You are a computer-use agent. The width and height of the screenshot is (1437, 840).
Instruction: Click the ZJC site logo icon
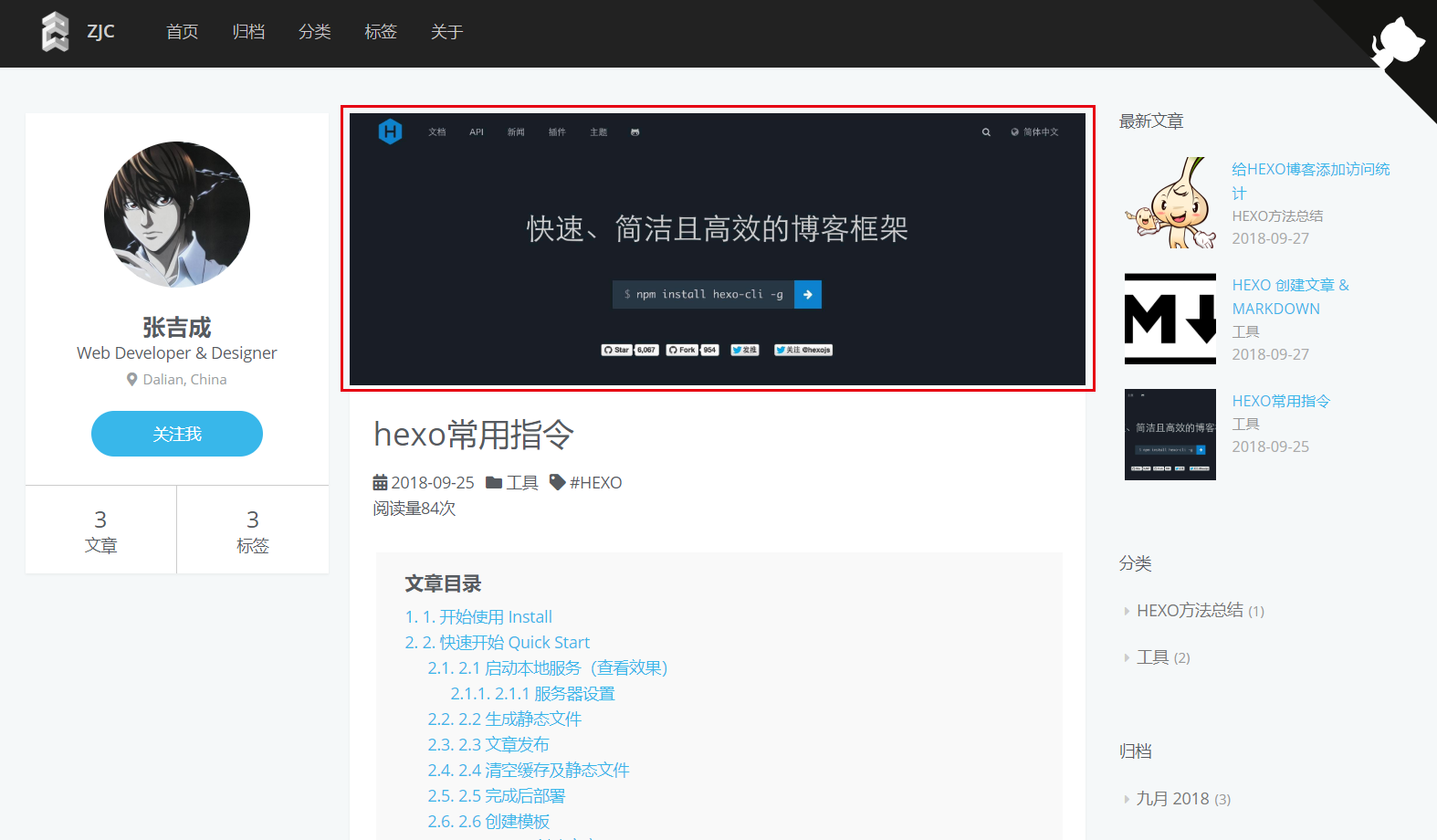coord(56,32)
